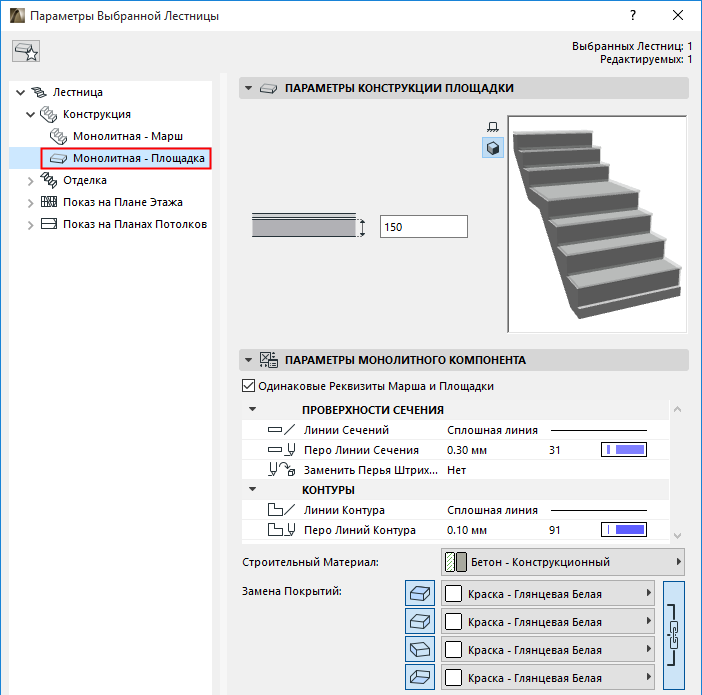This screenshot has width=702, height=695.
Task: Select Показ на Планах Потолков item
Action: tap(135, 224)
